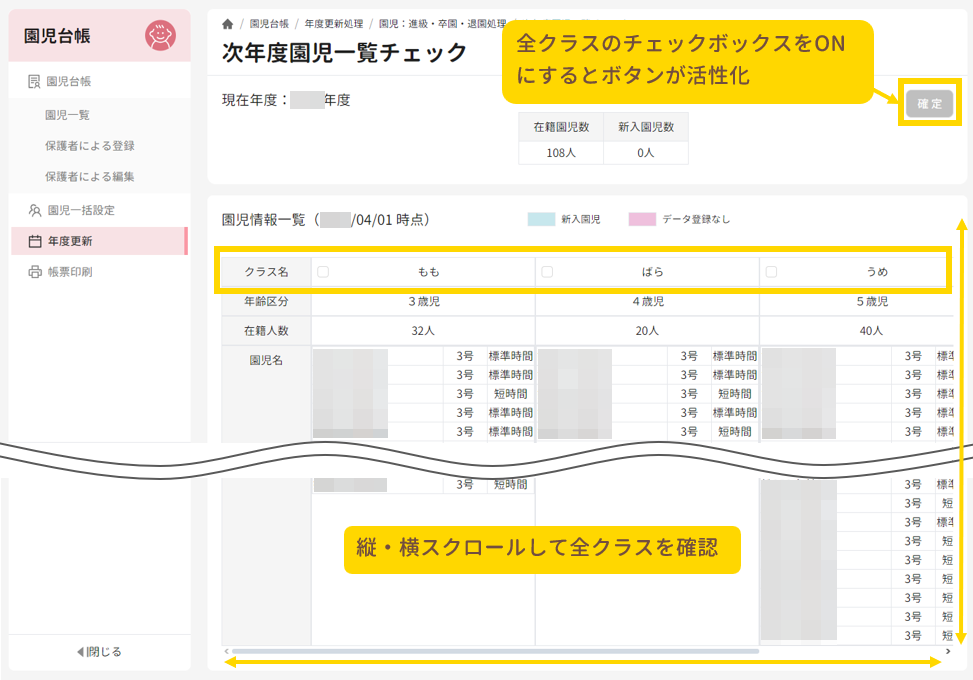Click the home icon in breadcrumb

tap(228, 23)
